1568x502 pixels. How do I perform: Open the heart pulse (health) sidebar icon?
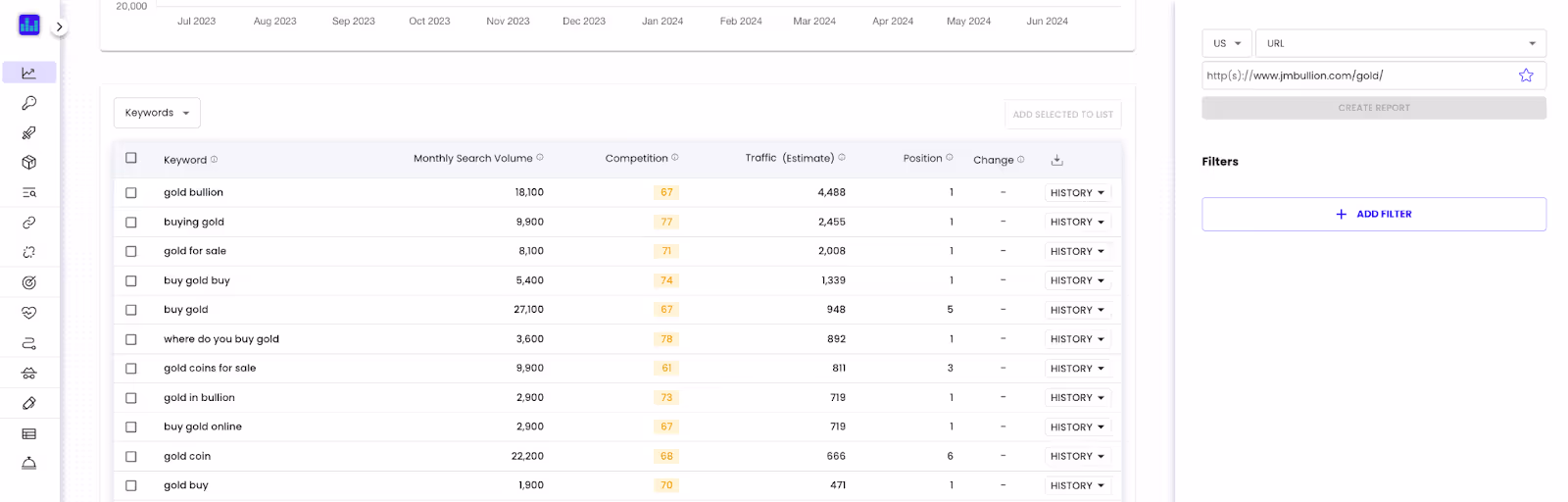tap(29, 313)
